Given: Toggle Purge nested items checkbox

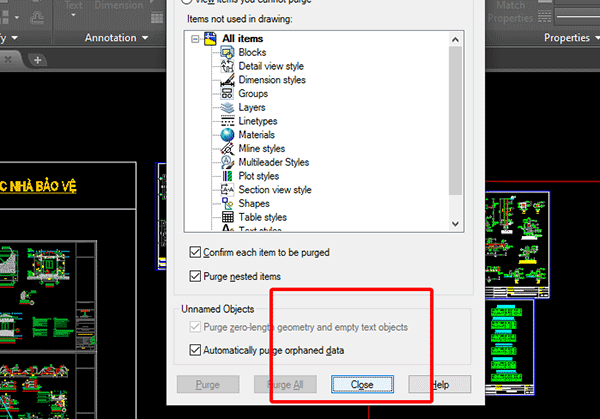Looking at the screenshot, I should pyautogui.click(x=195, y=276).
